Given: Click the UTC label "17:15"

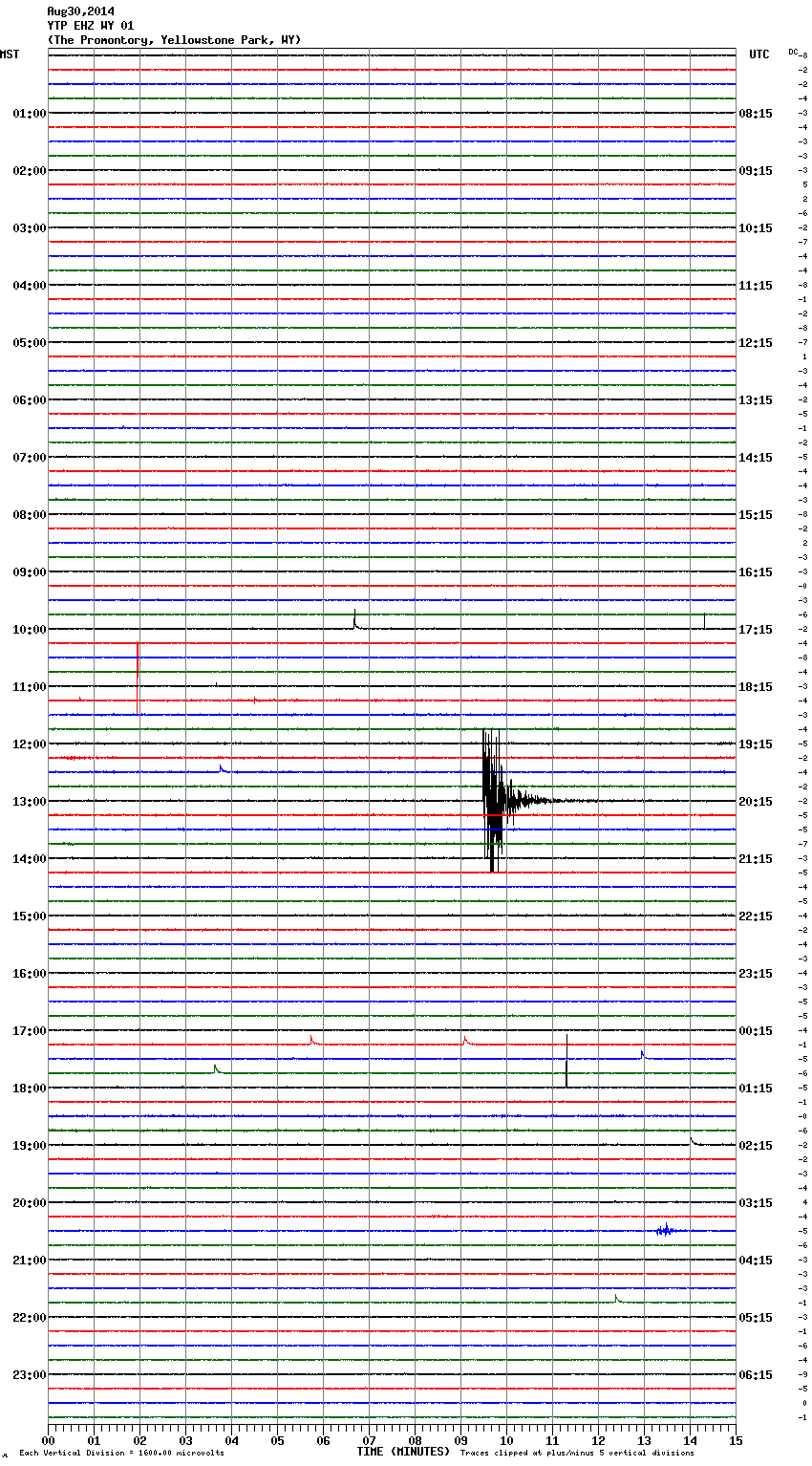Looking at the screenshot, I should [x=756, y=630].
